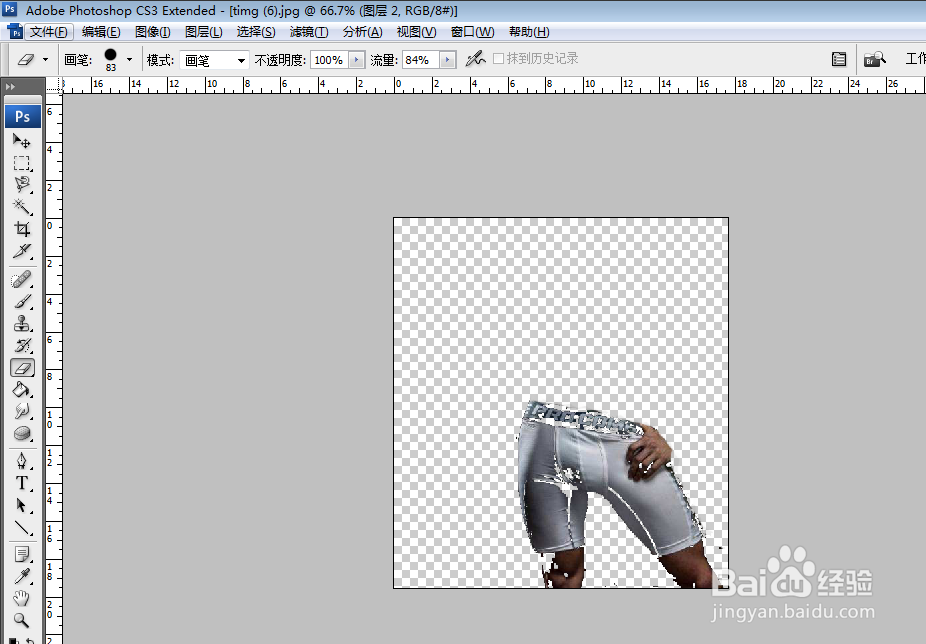
Task: Click the ruler origin corner box
Action: click(x=54, y=86)
